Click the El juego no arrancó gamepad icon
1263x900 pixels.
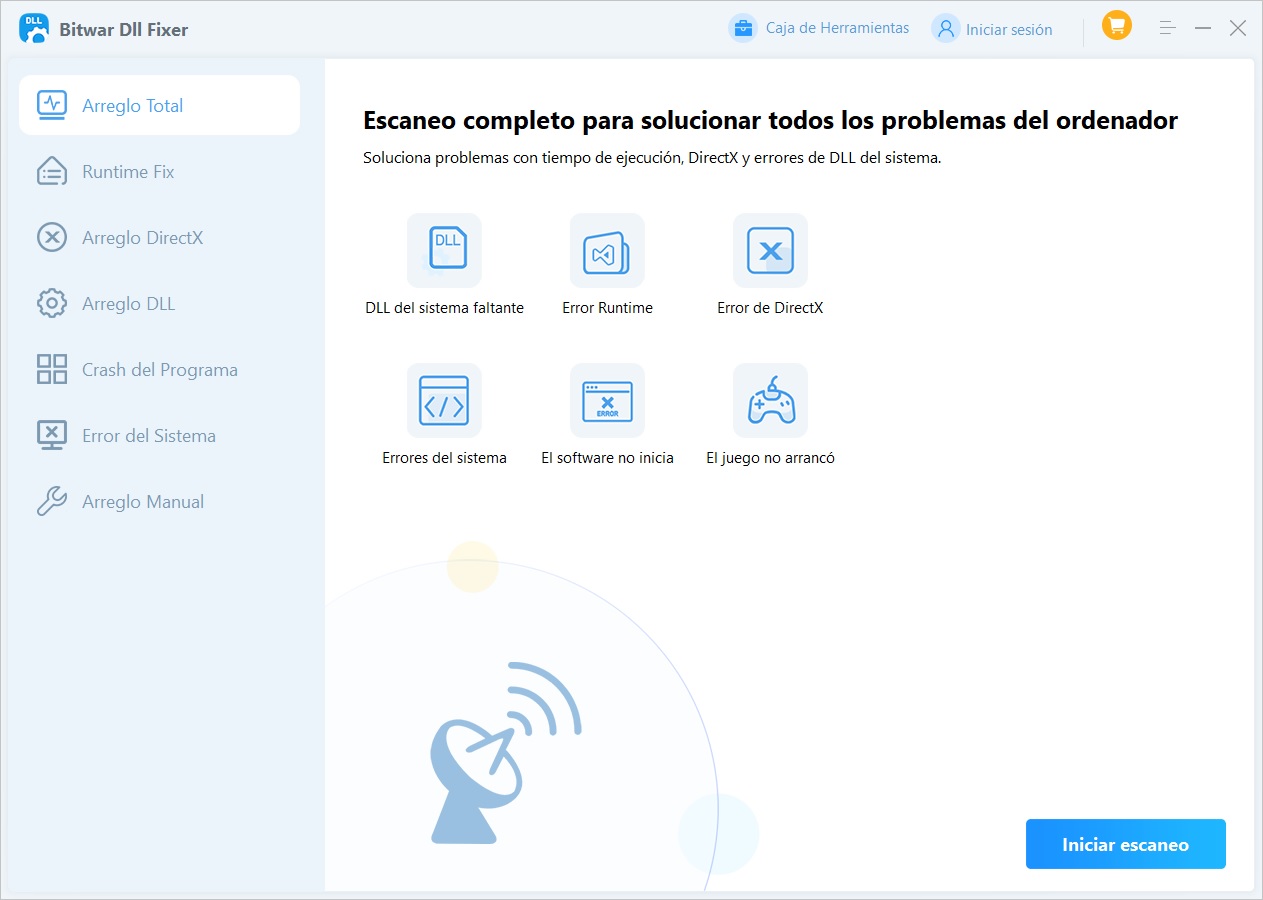[770, 400]
